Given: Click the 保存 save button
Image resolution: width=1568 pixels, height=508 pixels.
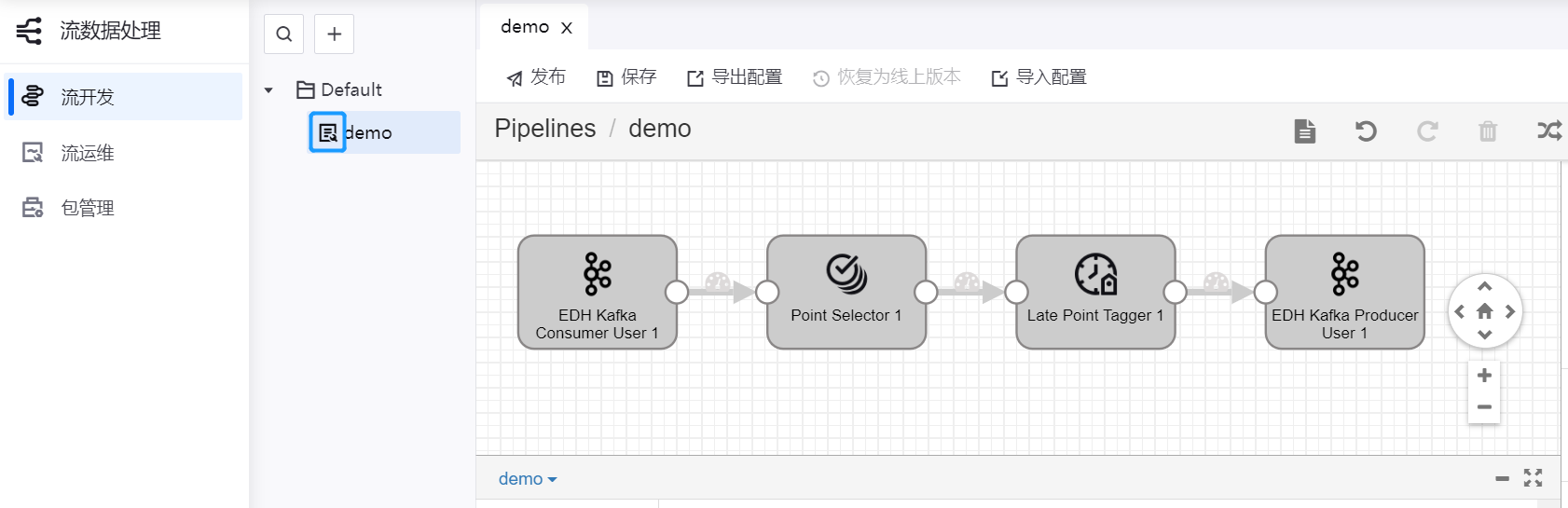Looking at the screenshot, I should pyautogui.click(x=626, y=77).
